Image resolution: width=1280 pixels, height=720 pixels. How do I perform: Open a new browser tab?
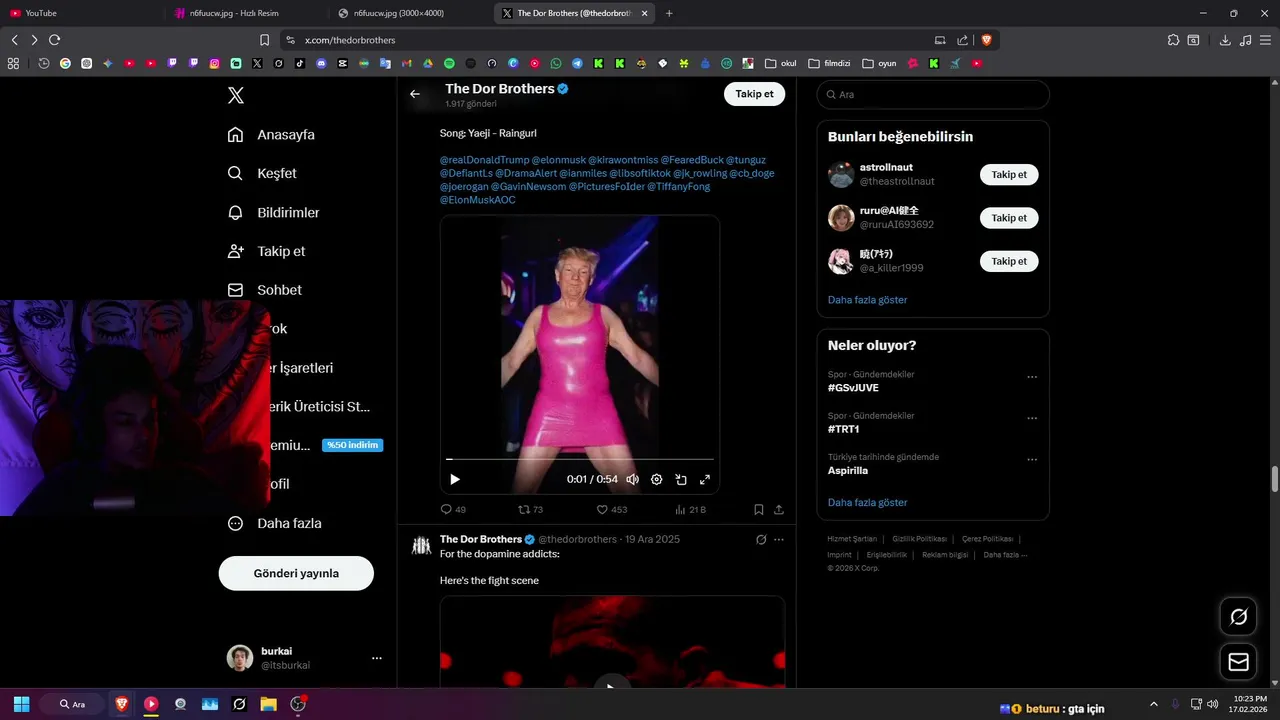pos(669,13)
